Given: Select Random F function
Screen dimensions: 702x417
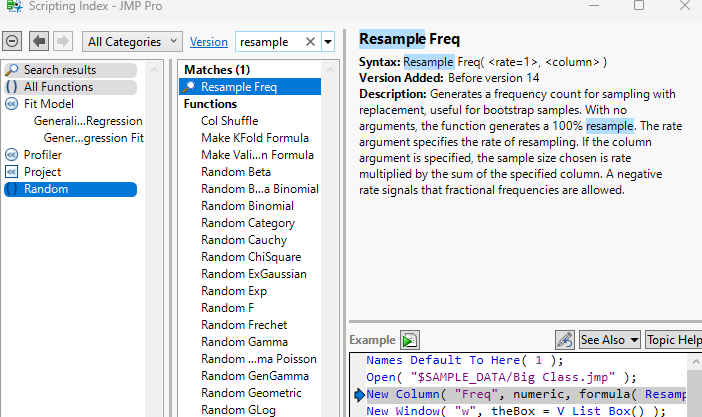Looking at the screenshot, I should (x=227, y=308).
